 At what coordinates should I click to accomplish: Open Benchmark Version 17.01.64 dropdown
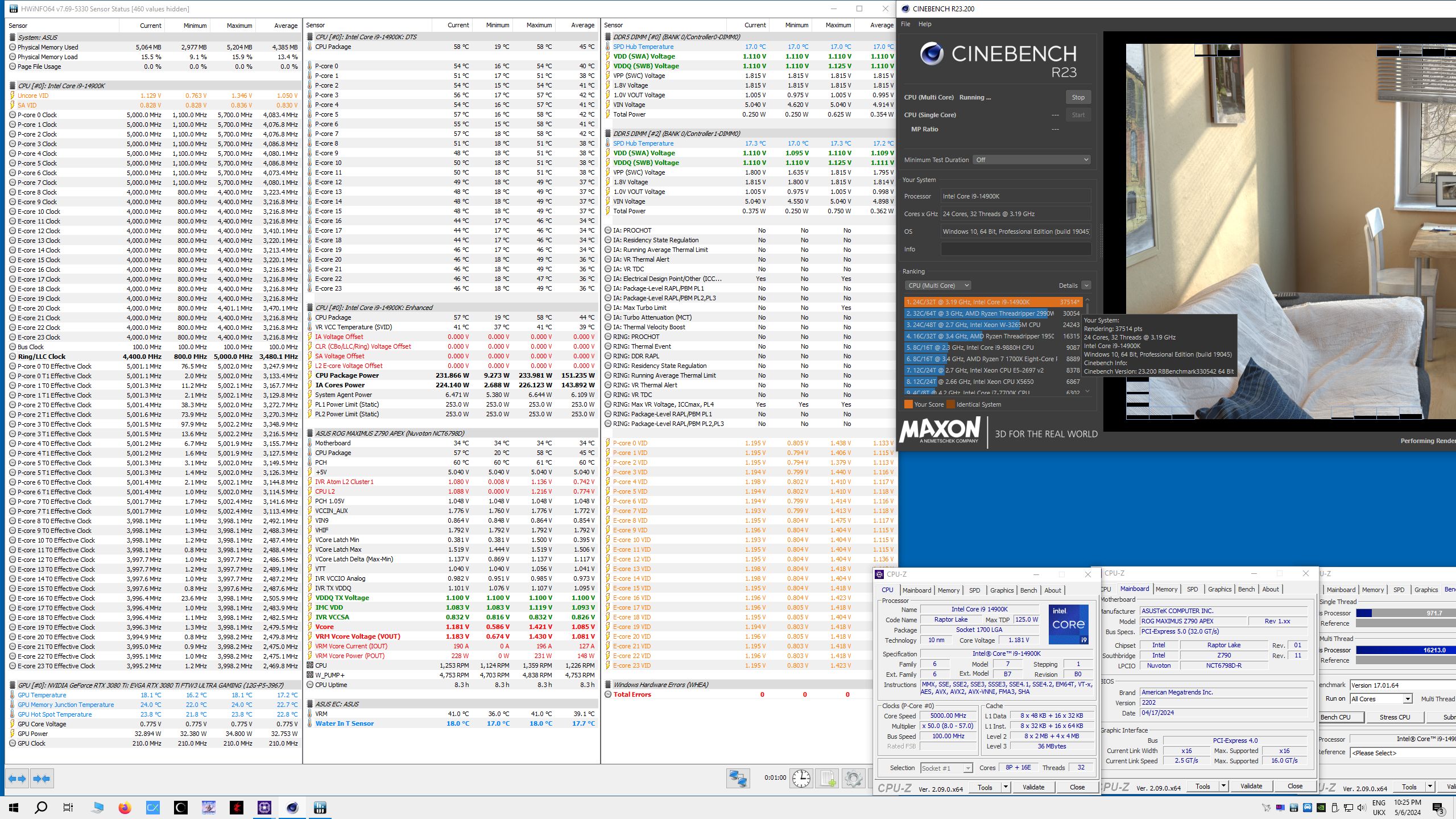(x=1403, y=685)
